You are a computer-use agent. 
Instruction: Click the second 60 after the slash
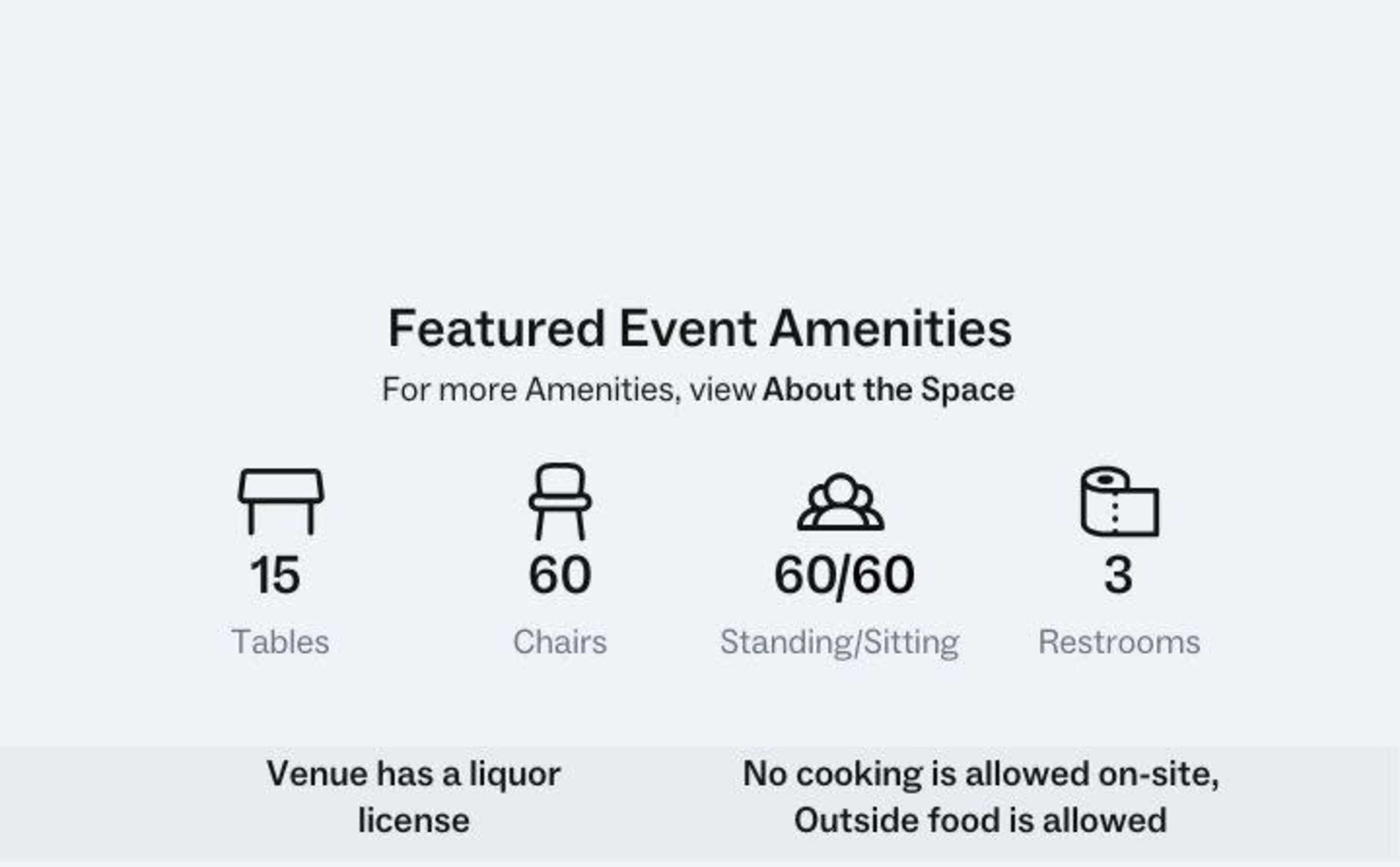point(883,575)
